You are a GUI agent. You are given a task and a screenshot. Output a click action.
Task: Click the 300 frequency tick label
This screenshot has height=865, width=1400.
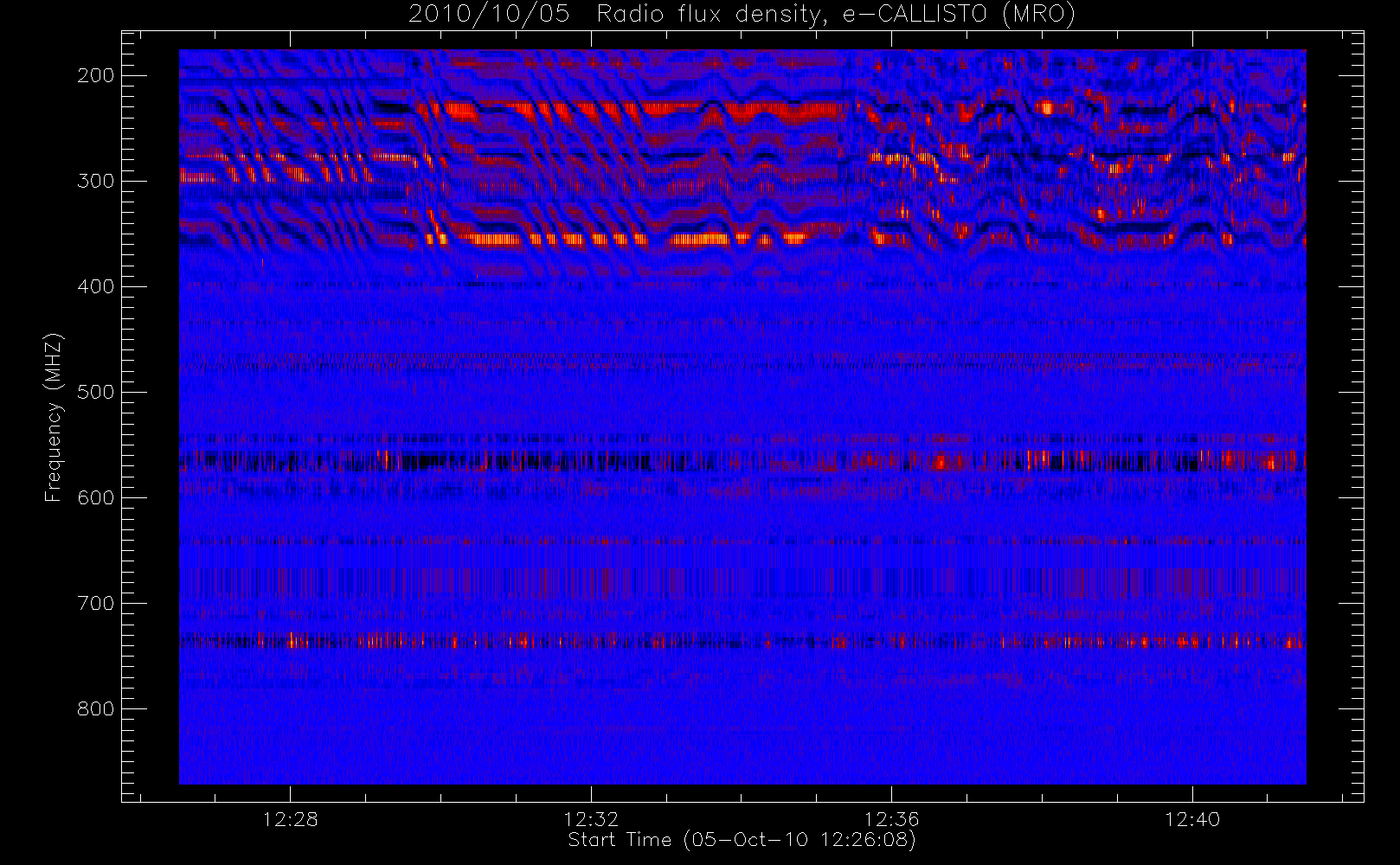[95, 181]
